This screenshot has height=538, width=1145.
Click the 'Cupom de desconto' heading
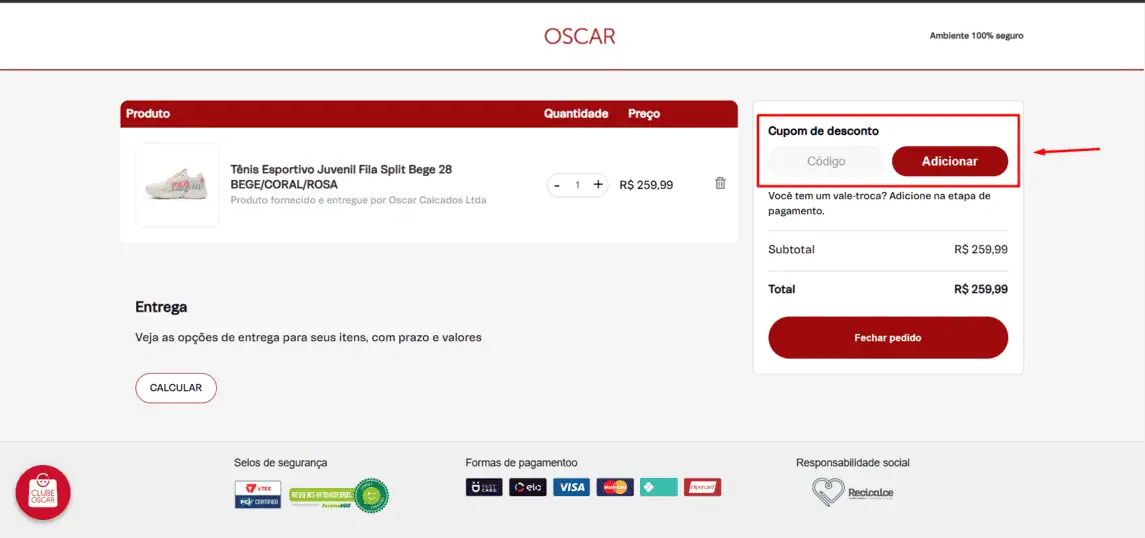pyautogui.click(x=823, y=131)
